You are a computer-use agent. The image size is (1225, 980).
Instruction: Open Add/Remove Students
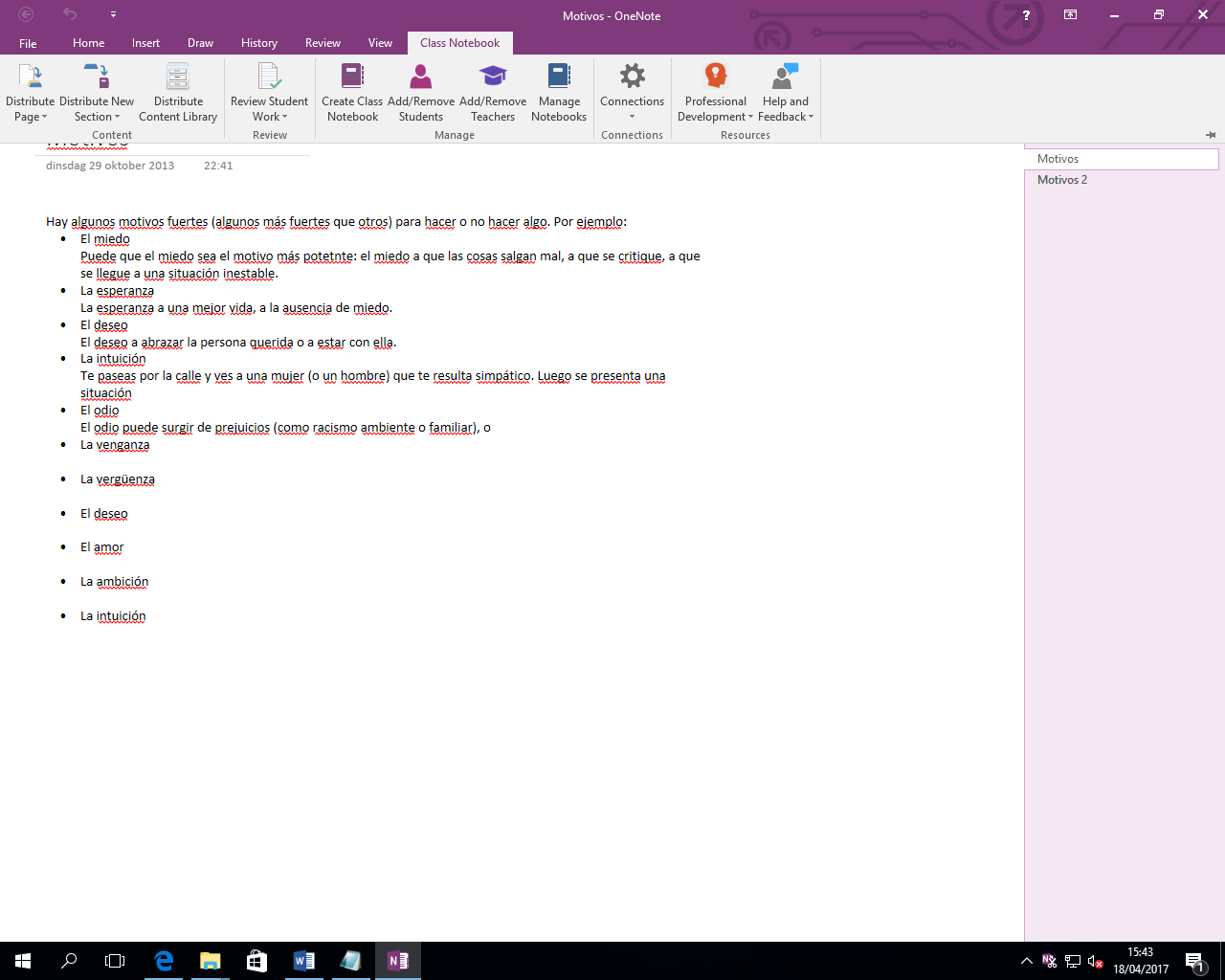pos(420,77)
